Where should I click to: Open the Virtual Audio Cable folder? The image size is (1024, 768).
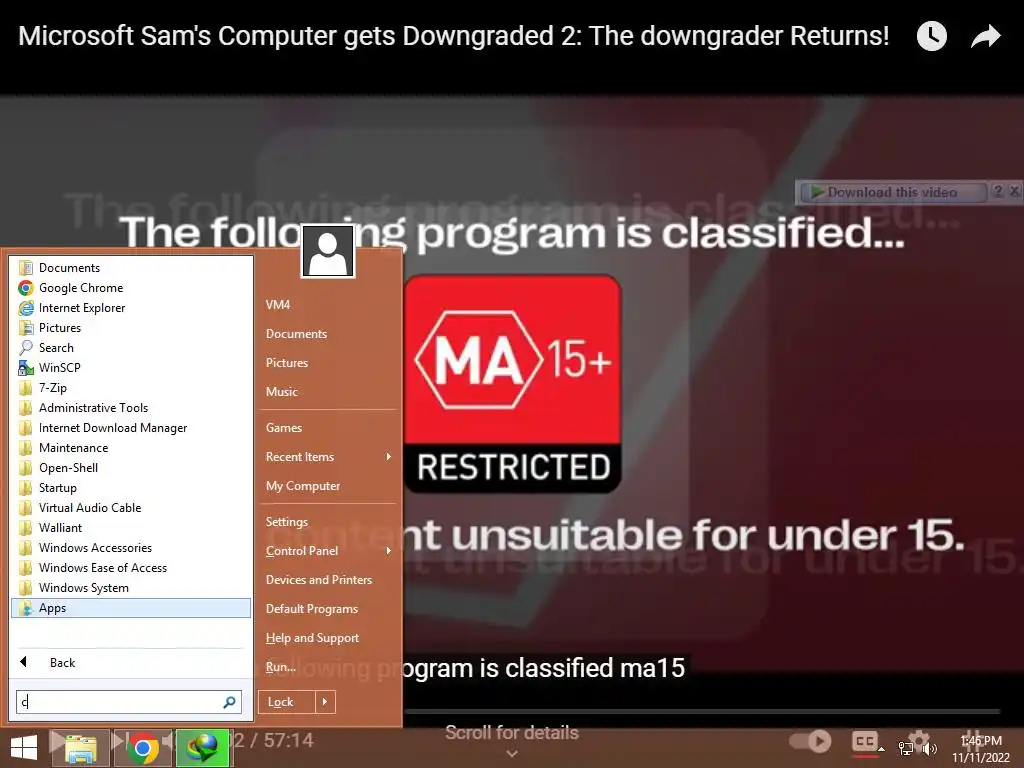[x=131, y=508]
